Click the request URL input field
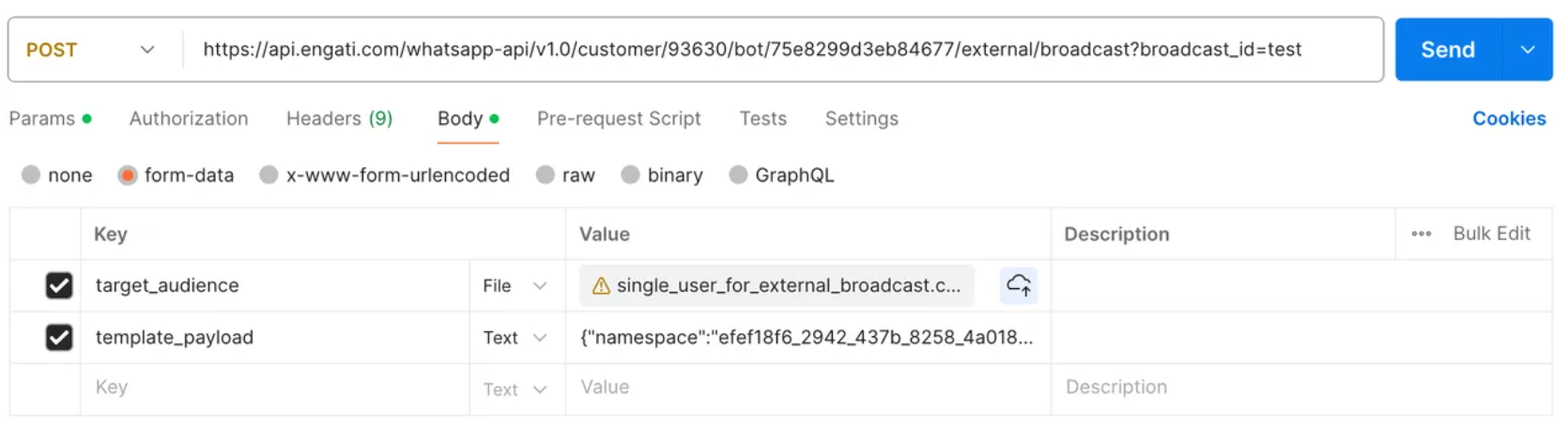The height and width of the screenshot is (426, 1568). pos(751,50)
